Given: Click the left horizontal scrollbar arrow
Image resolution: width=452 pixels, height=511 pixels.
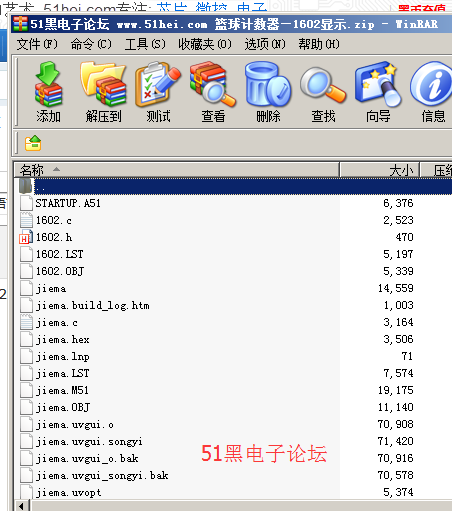Looking at the screenshot, I should click(21, 506).
